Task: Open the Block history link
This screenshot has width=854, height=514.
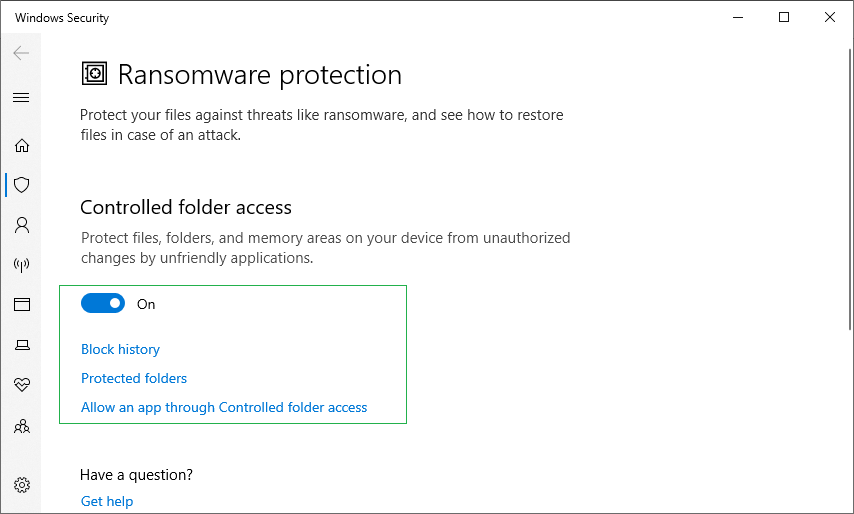Action: point(120,349)
